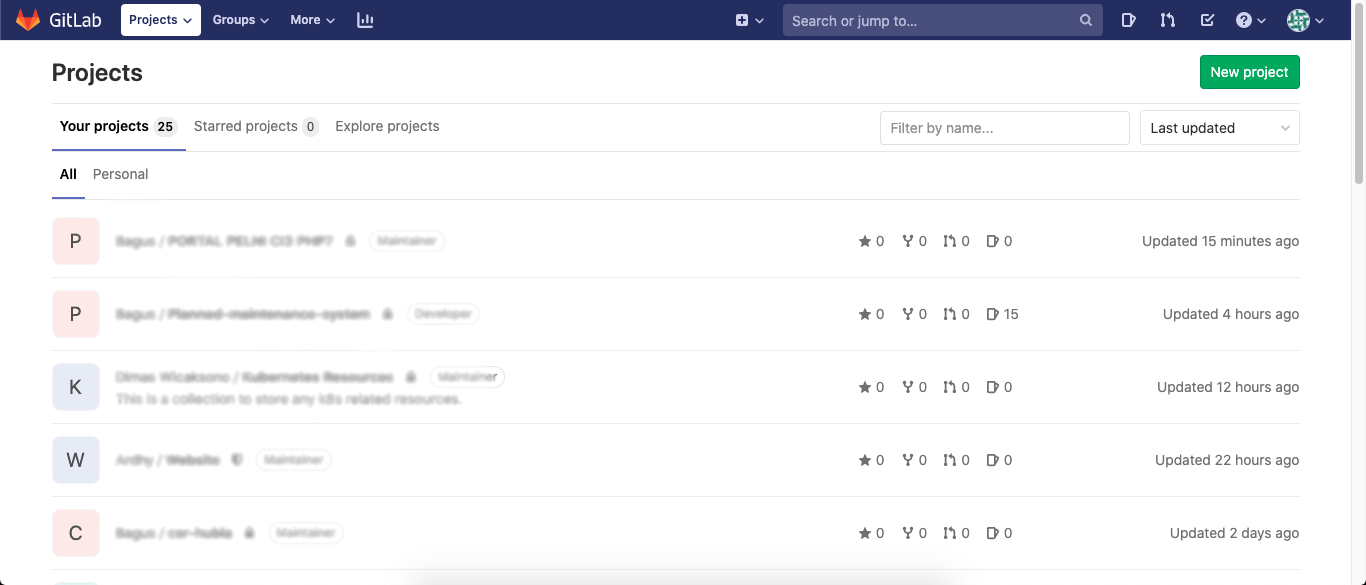This screenshot has width=1366, height=585.
Task: Open the More dropdown in the navbar
Action: coord(312,20)
